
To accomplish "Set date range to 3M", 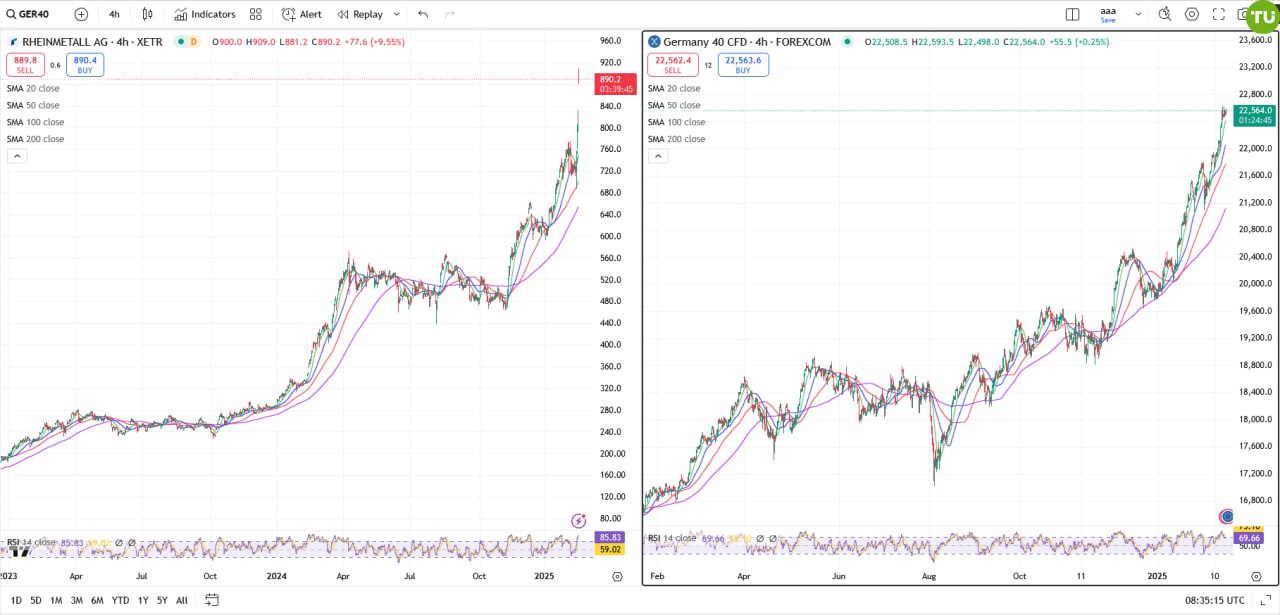I will [76, 600].
